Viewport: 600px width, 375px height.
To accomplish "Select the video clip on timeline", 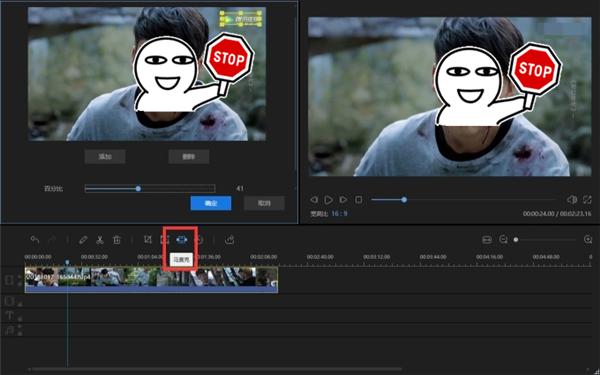I will 151,280.
